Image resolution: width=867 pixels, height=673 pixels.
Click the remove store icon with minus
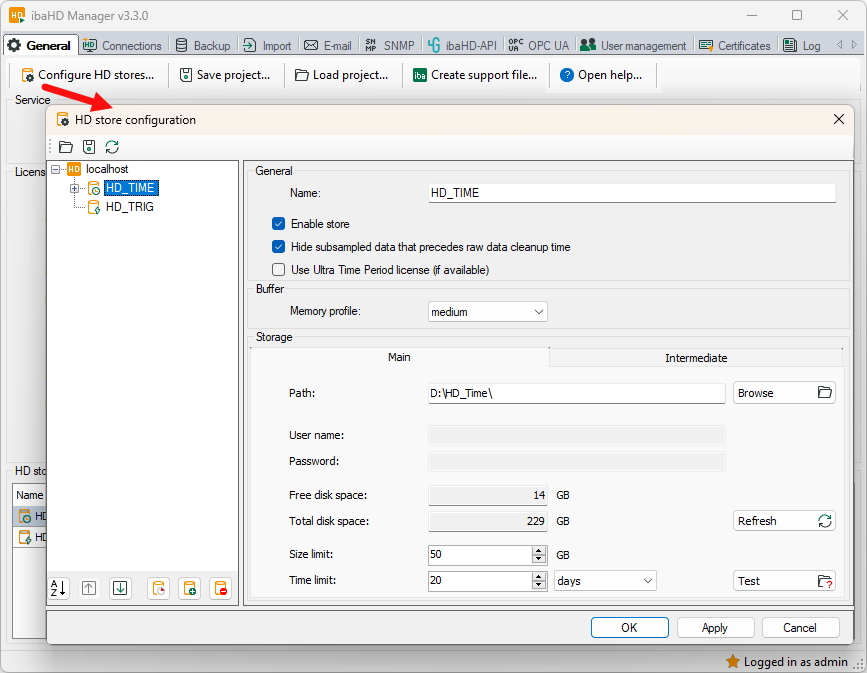[x=221, y=588]
